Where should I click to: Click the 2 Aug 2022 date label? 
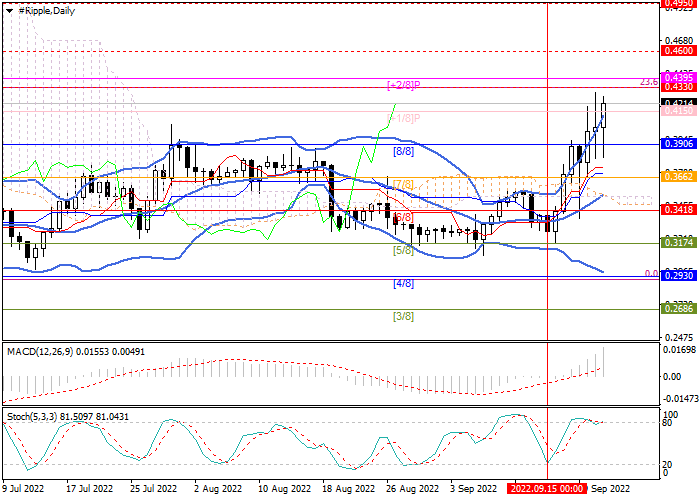pos(216,490)
